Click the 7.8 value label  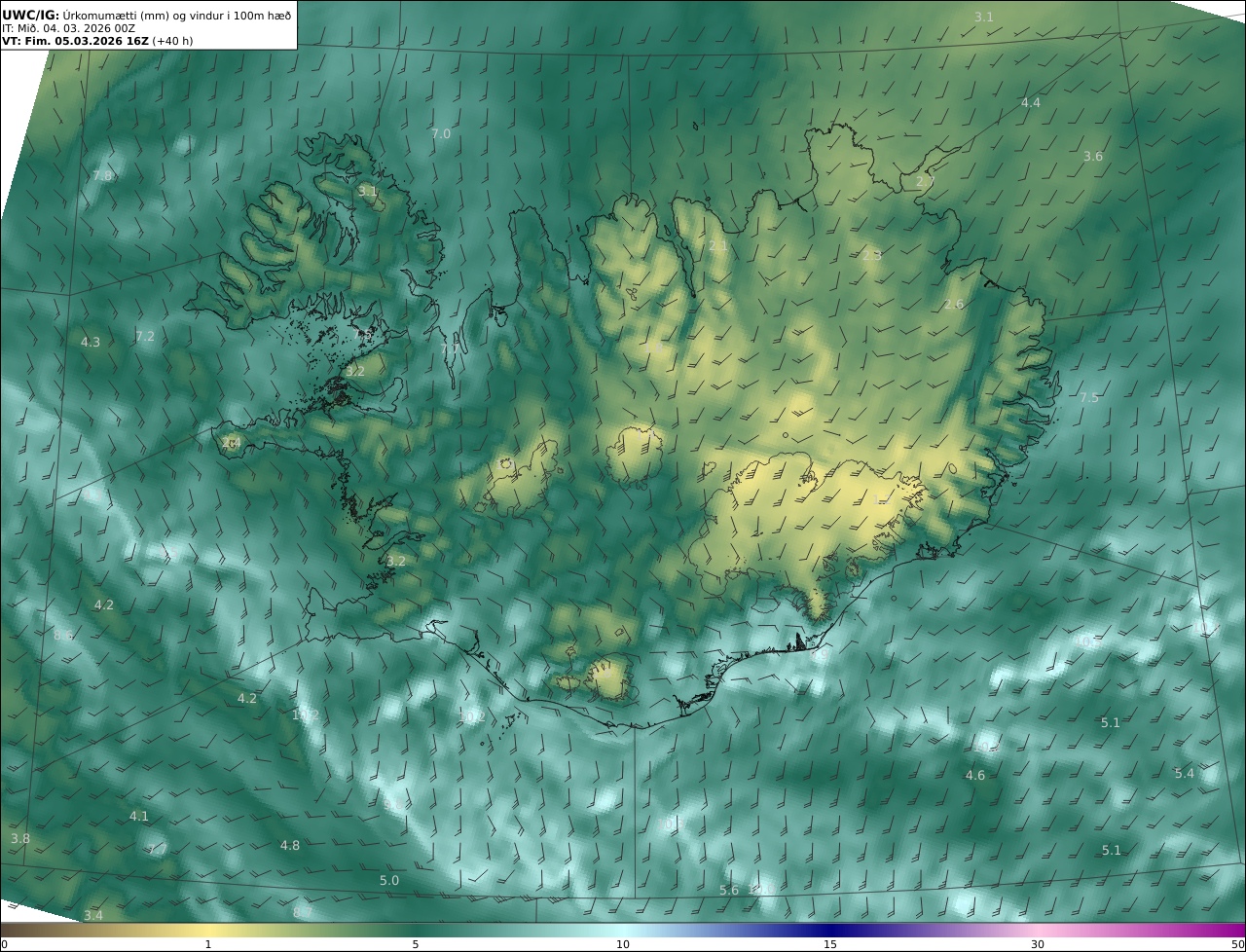point(102,175)
